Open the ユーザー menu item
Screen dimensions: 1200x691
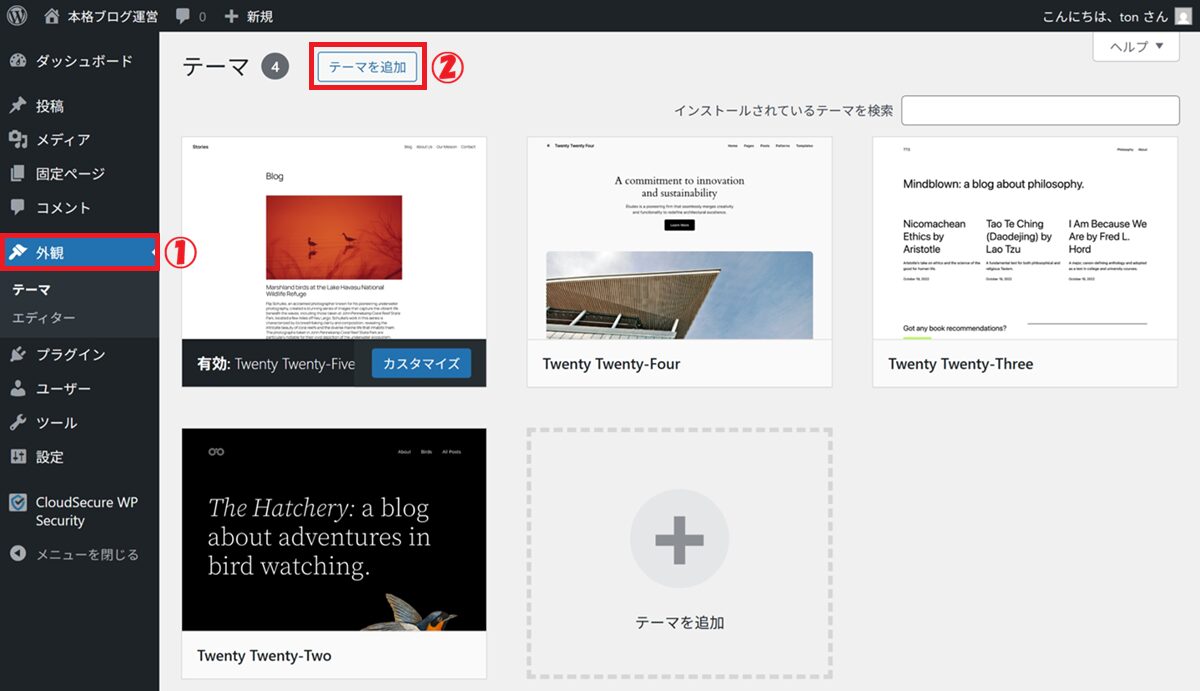point(63,389)
